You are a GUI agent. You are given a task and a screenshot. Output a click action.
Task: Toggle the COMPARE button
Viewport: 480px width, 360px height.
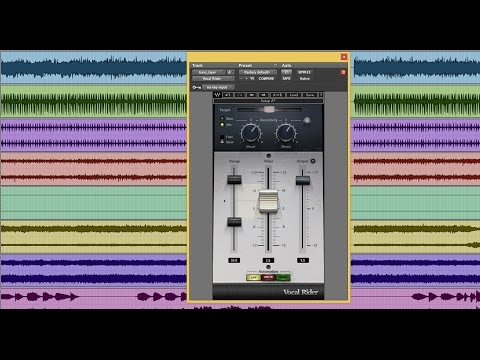(x=266, y=78)
